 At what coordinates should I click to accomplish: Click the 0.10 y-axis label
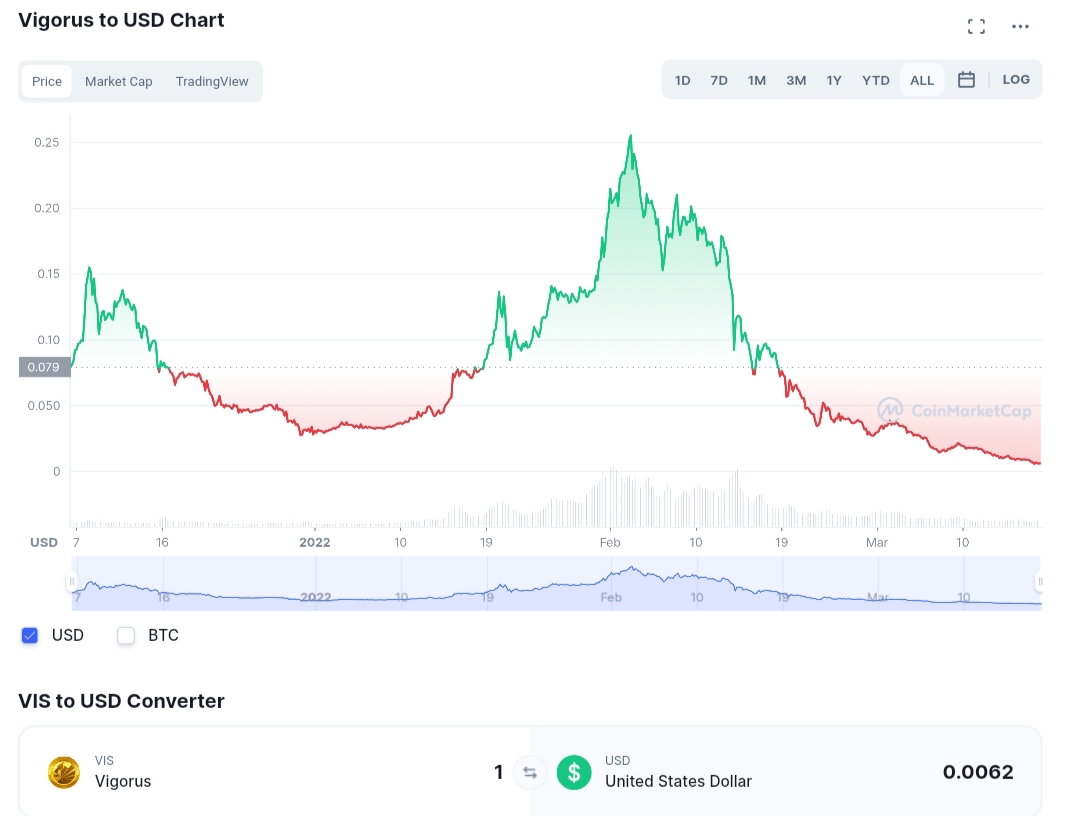point(48,339)
